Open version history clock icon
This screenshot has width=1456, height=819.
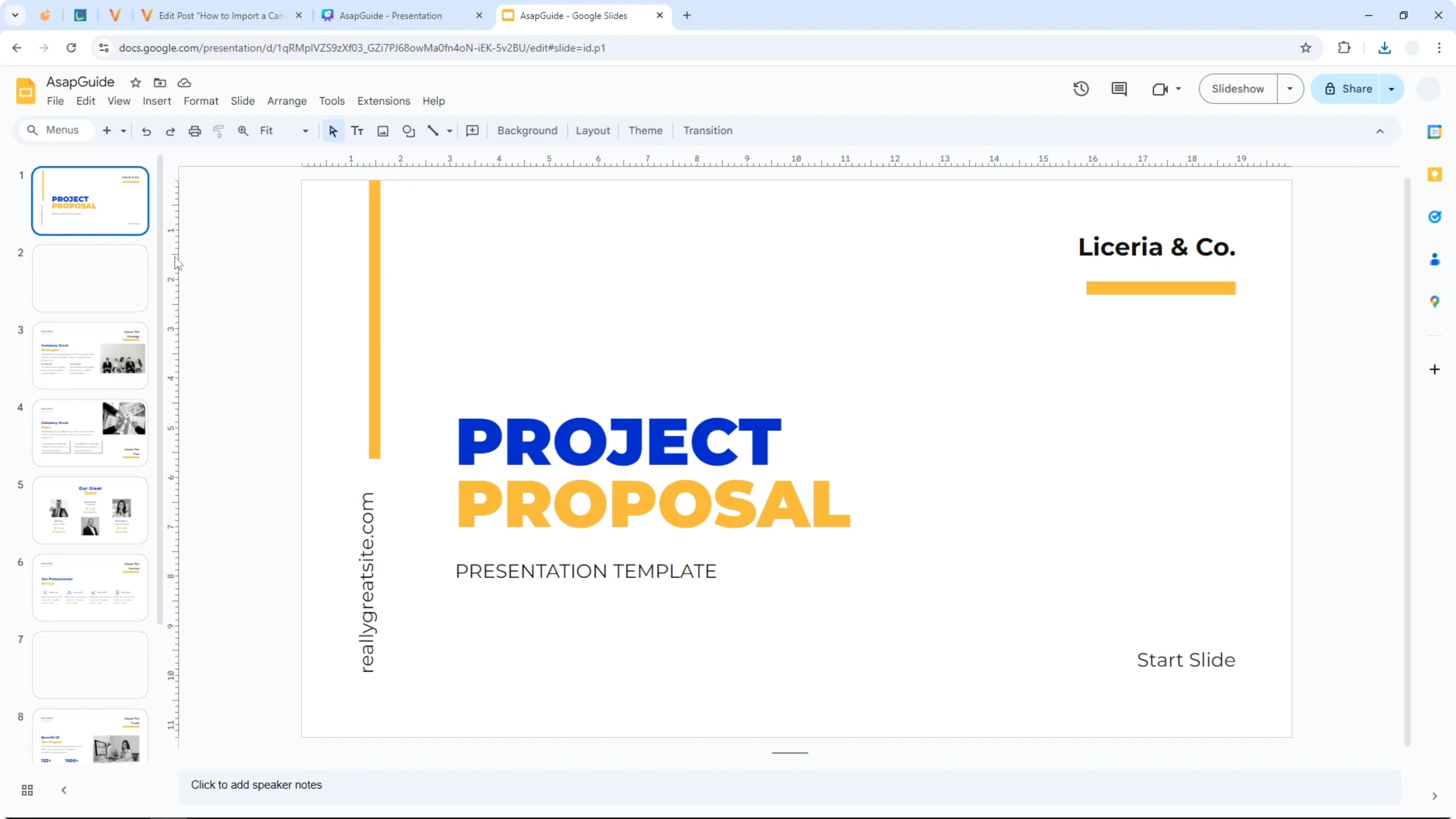[x=1081, y=89]
